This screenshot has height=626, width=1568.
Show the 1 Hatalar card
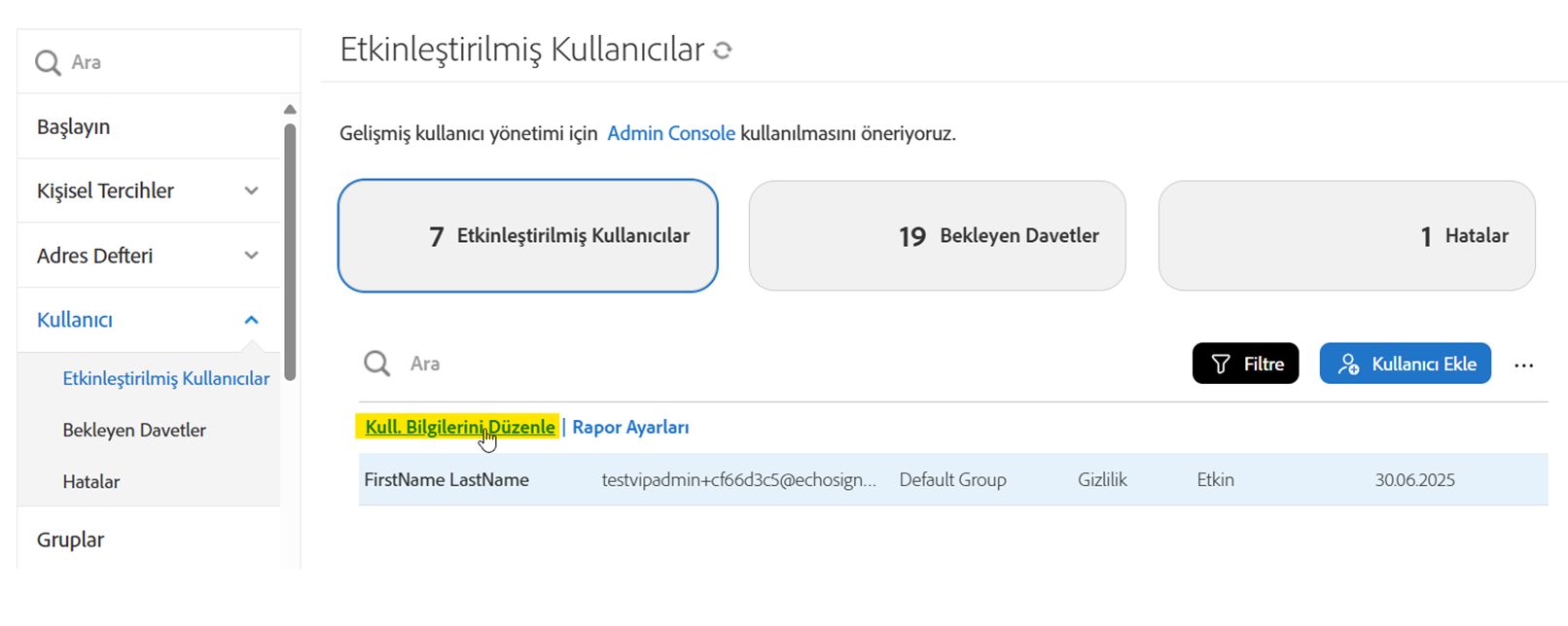pos(1346,236)
